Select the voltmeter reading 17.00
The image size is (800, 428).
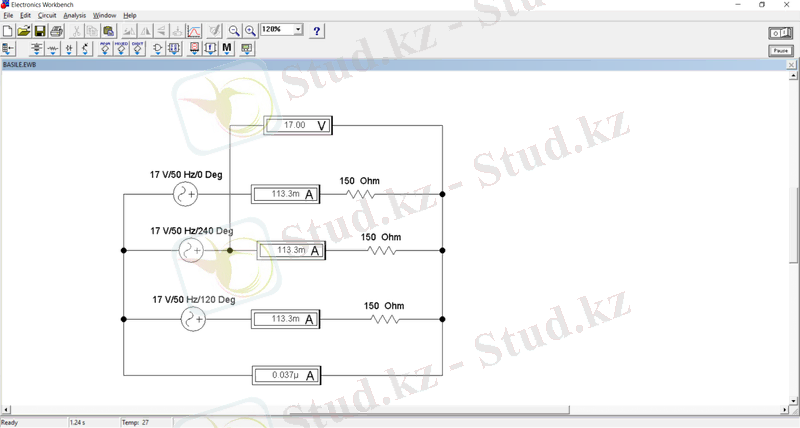(x=298, y=125)
